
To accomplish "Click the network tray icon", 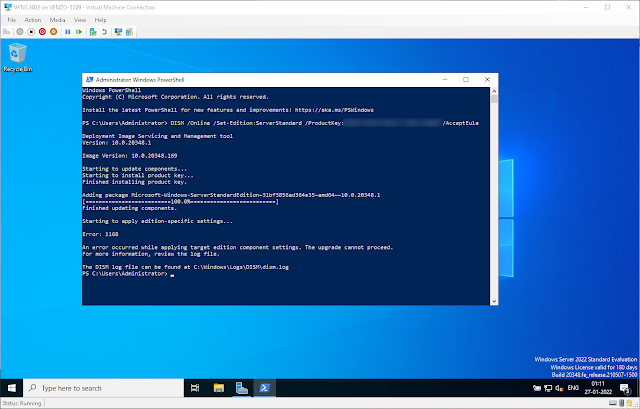I will click(548, 388).
